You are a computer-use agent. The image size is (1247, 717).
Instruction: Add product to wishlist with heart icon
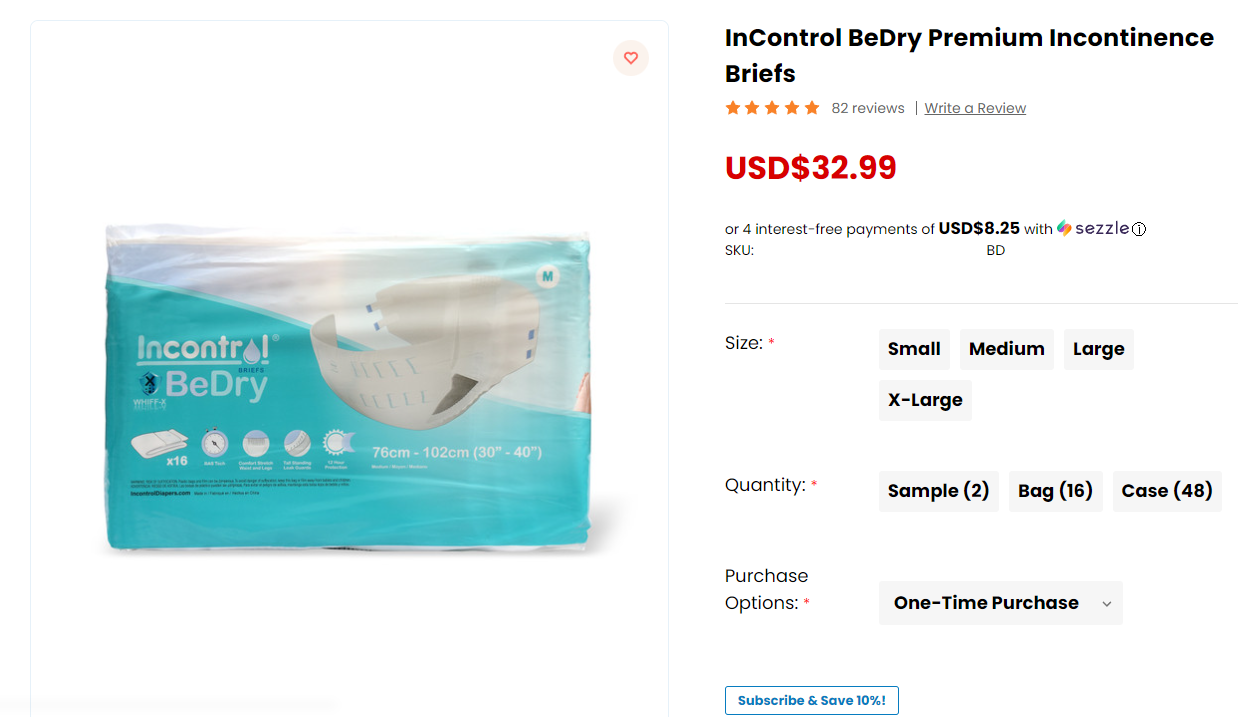[x=631, y=58]
